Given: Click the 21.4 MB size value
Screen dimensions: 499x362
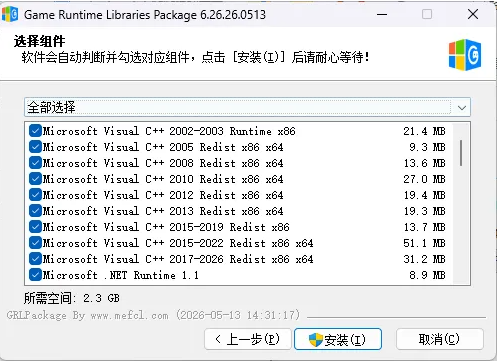Looking at the screenshot, I should click(x=424, y=131).
